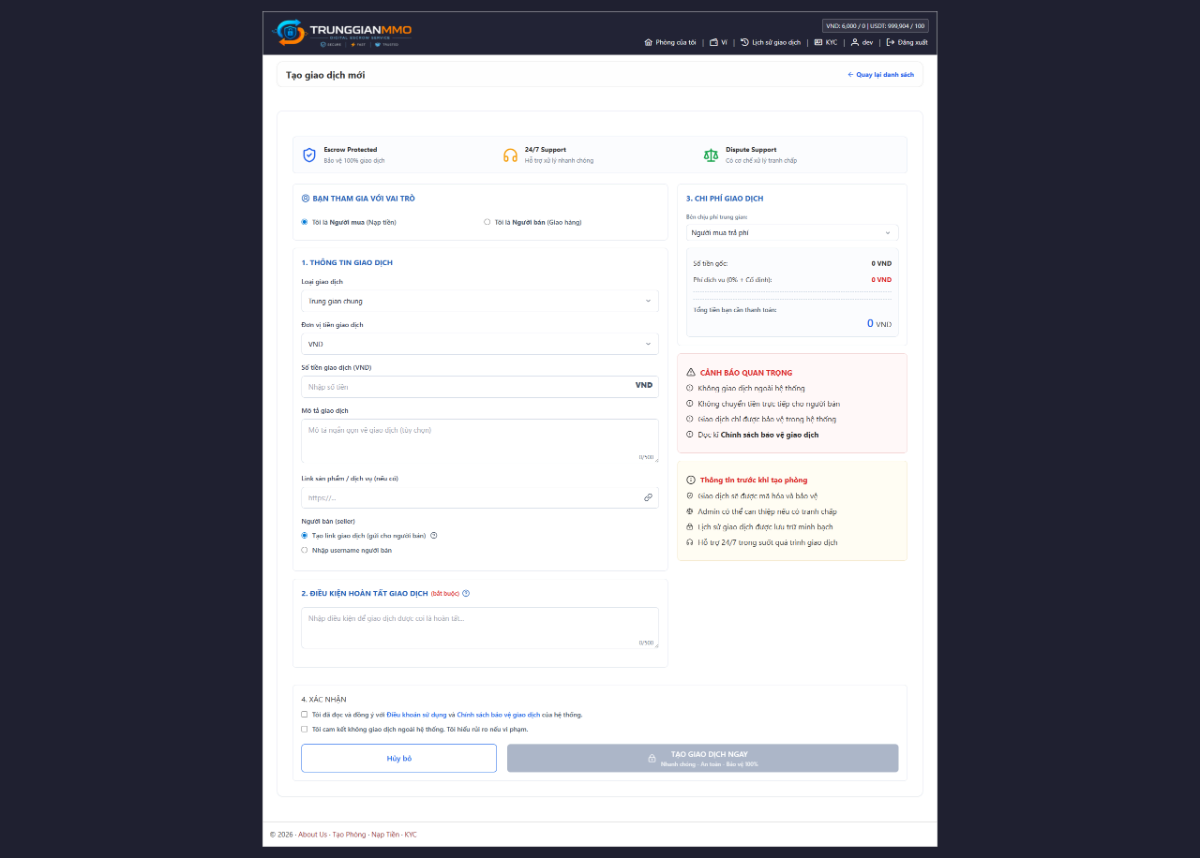Image resolution: width=1200 pixels, height=858 pixels.
Task: Tick the Điều khoản sử dụng agreement checkbox
Action: pyautogui.click(x=304, y=715)
